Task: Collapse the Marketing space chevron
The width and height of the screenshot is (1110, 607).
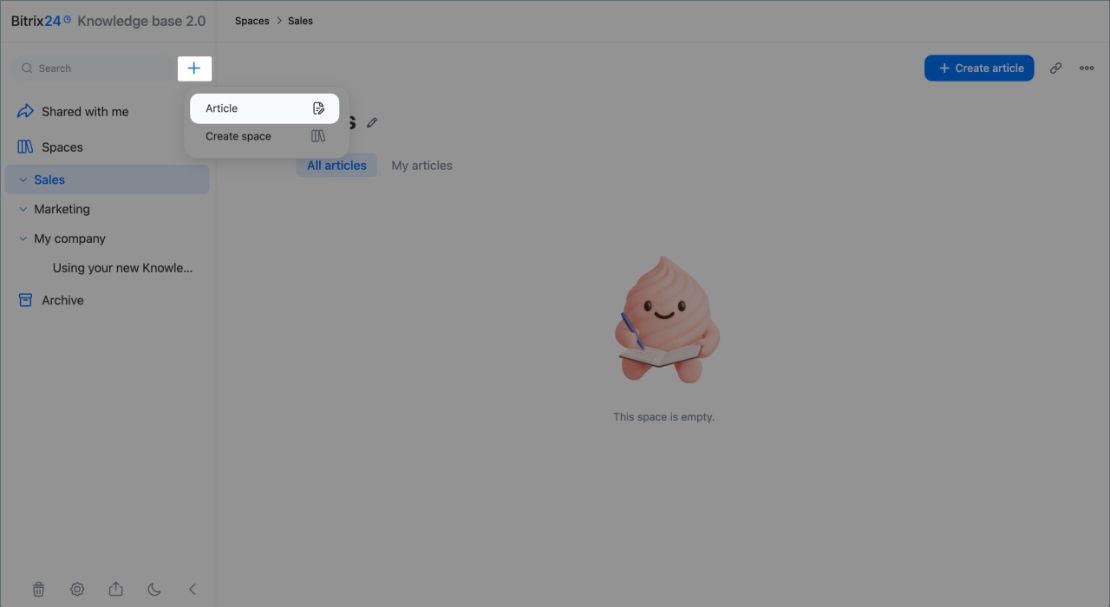Action: [23, 209]
